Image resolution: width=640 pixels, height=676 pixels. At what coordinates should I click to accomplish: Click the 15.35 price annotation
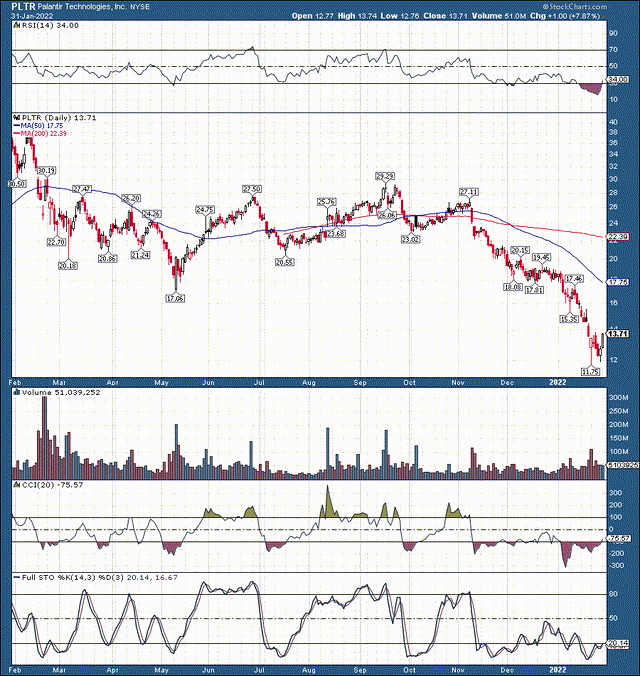click(569, 319)
